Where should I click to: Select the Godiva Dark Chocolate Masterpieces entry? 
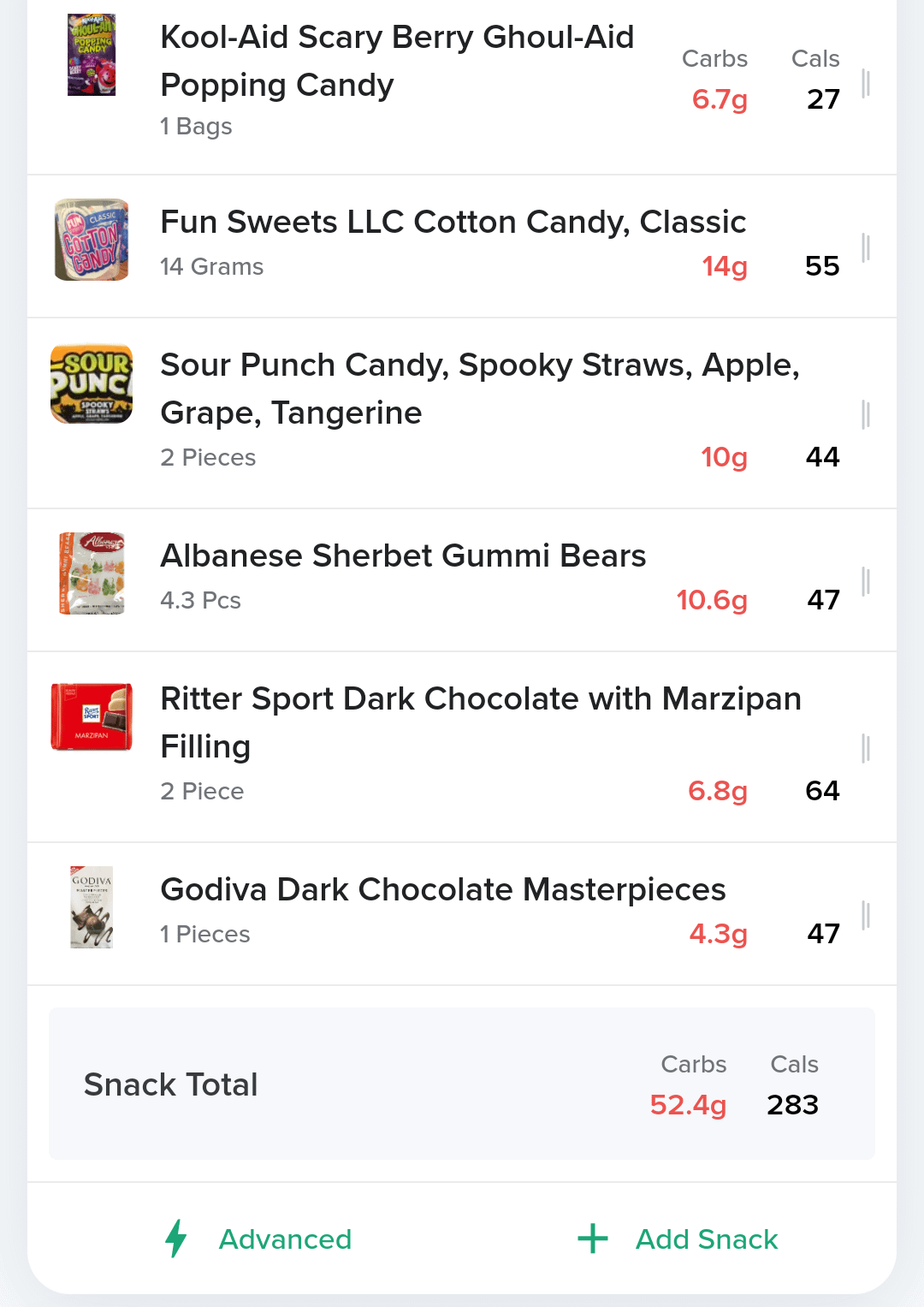click(x=462, y=914)
